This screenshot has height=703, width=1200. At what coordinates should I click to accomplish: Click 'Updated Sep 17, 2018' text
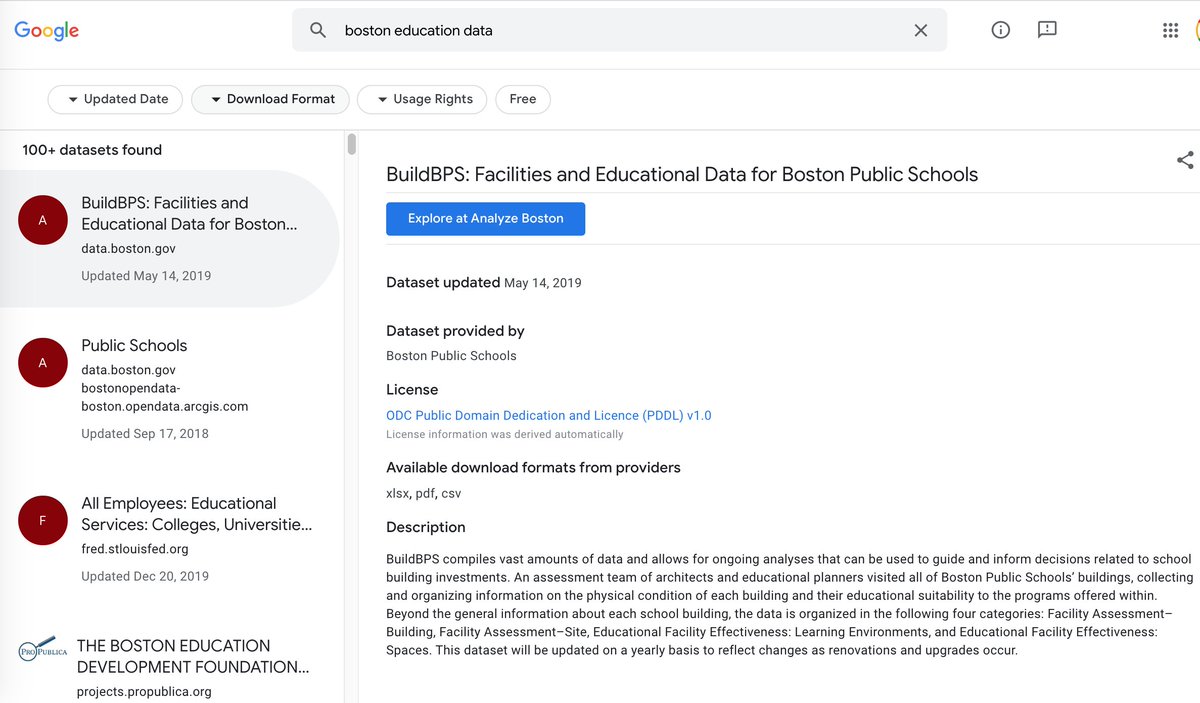pyautogui.click(x=145, y=434)
